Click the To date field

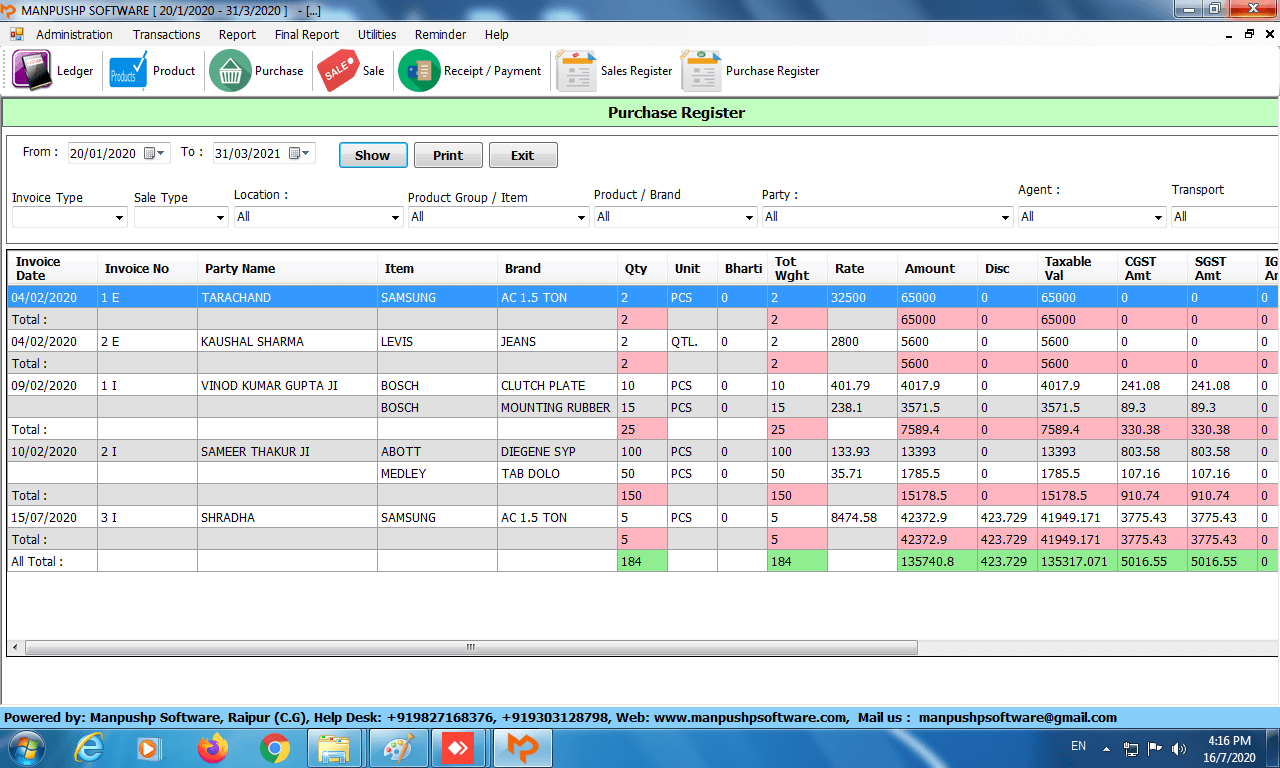click(x=264, y=153)
